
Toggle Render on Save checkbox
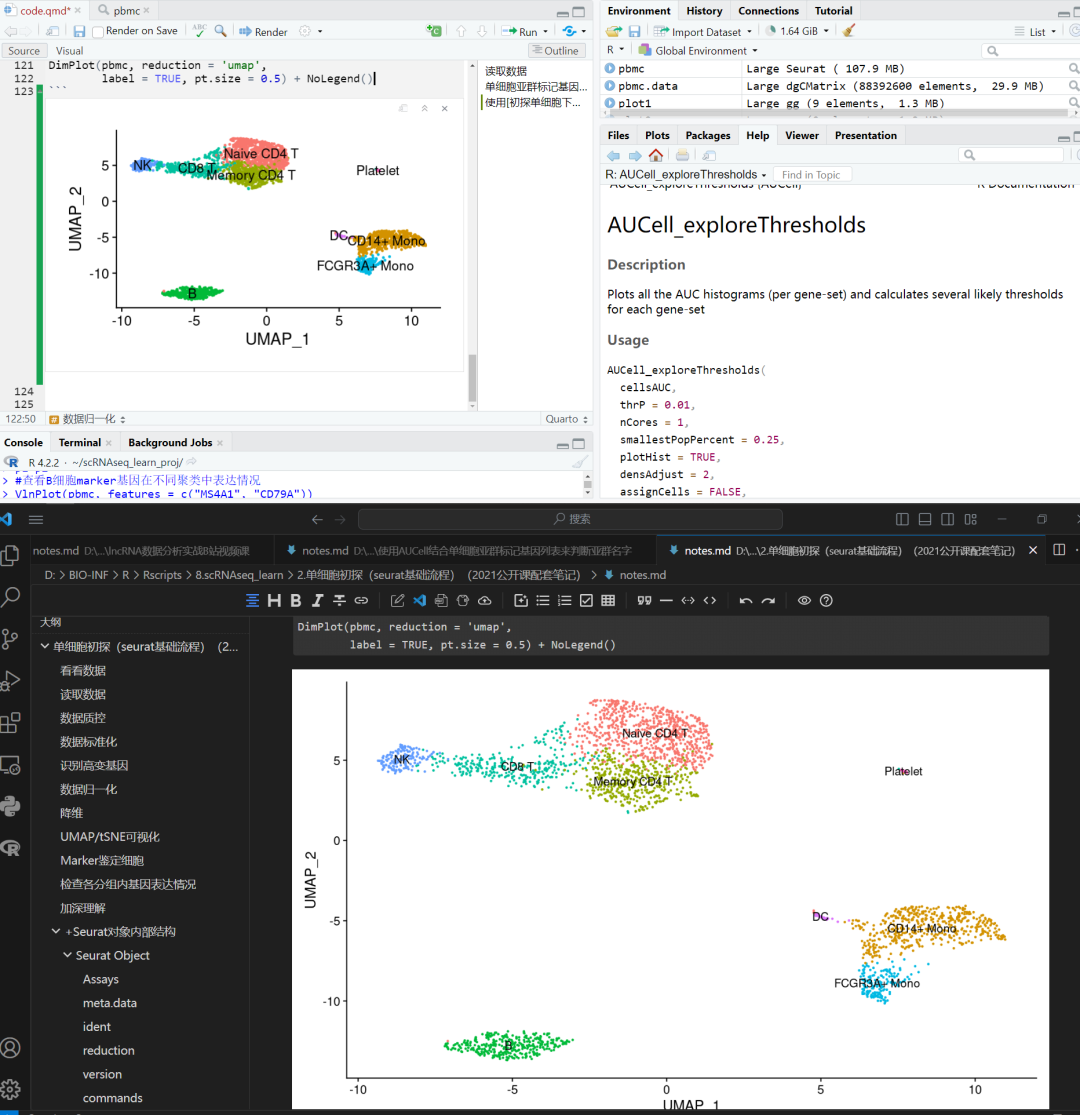[98, 31]
